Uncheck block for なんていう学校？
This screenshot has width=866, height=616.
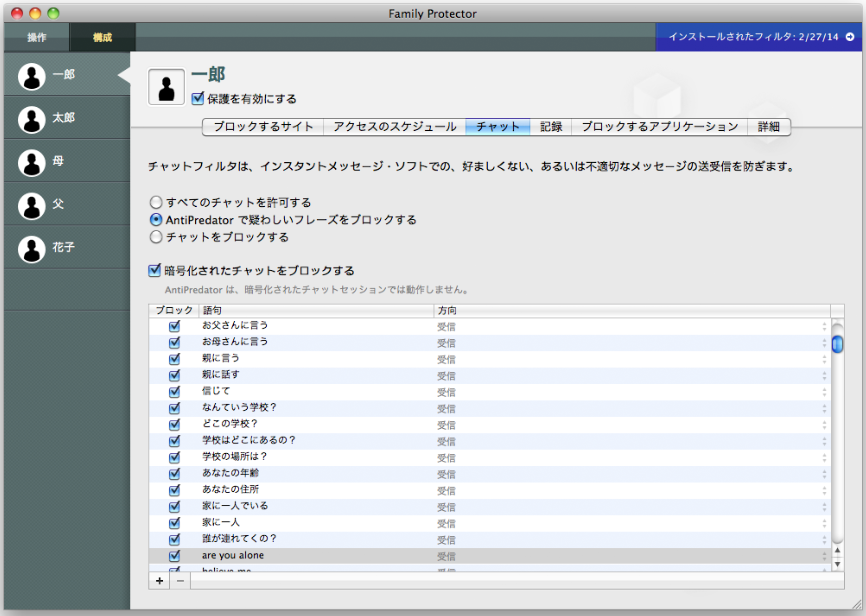[x=175, y=408]
